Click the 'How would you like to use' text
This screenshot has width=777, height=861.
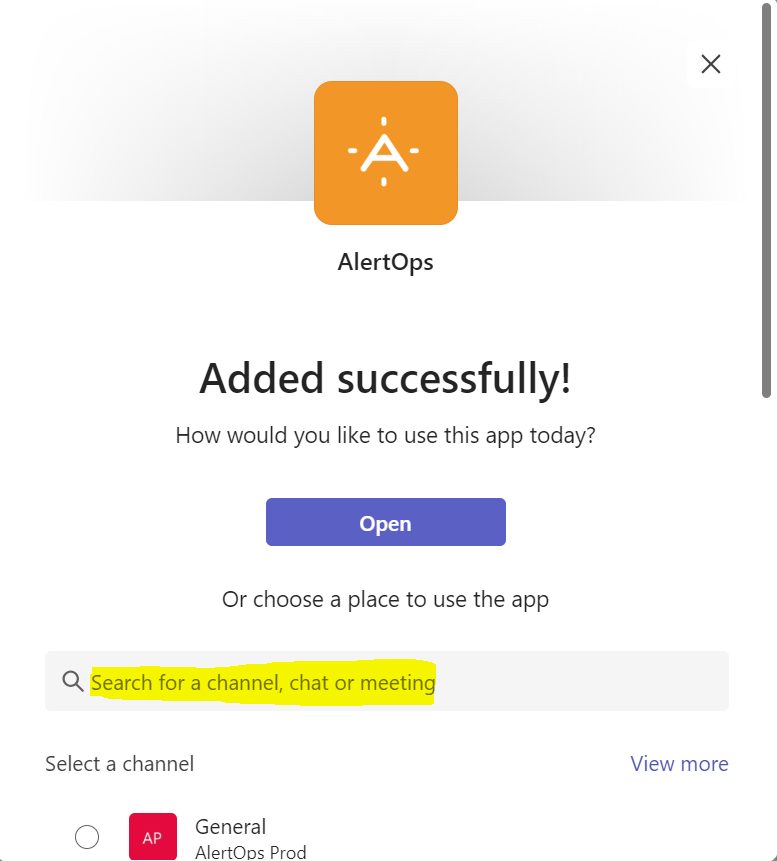[385, 436]
